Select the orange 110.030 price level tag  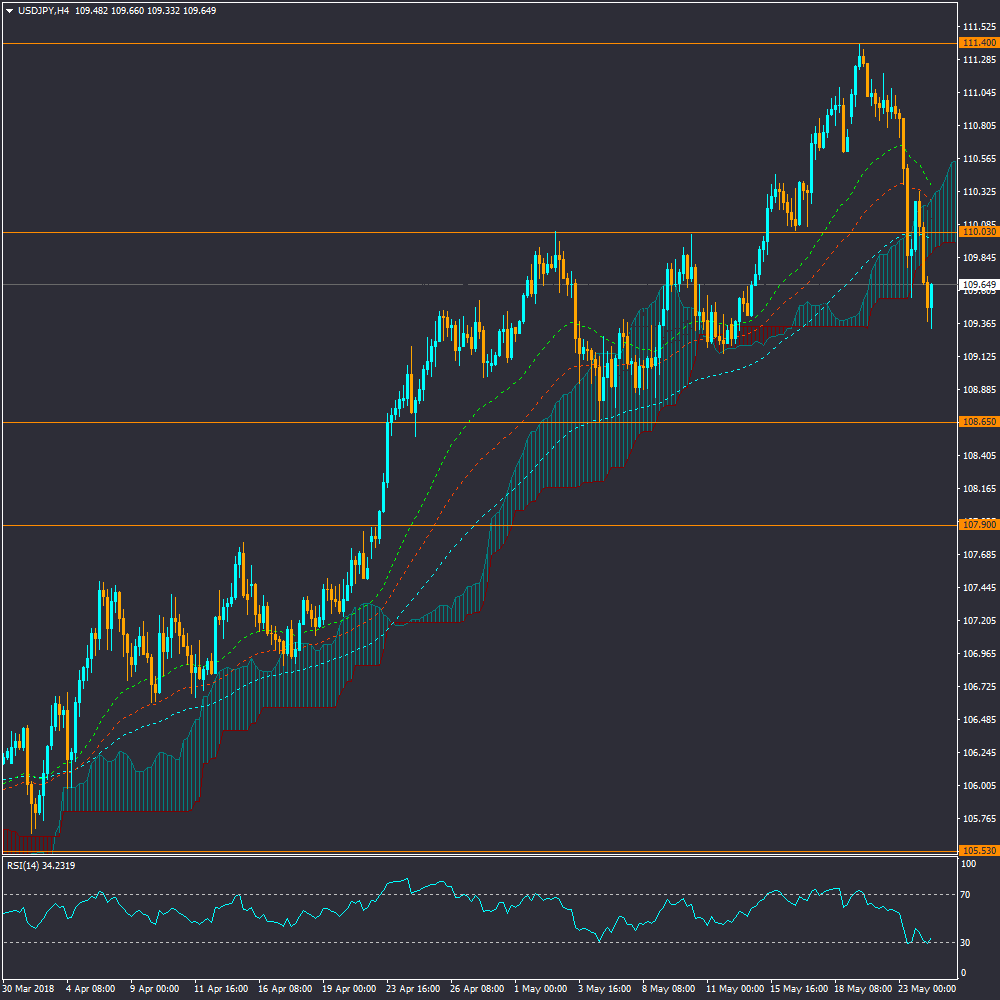[x=977, y=232]
